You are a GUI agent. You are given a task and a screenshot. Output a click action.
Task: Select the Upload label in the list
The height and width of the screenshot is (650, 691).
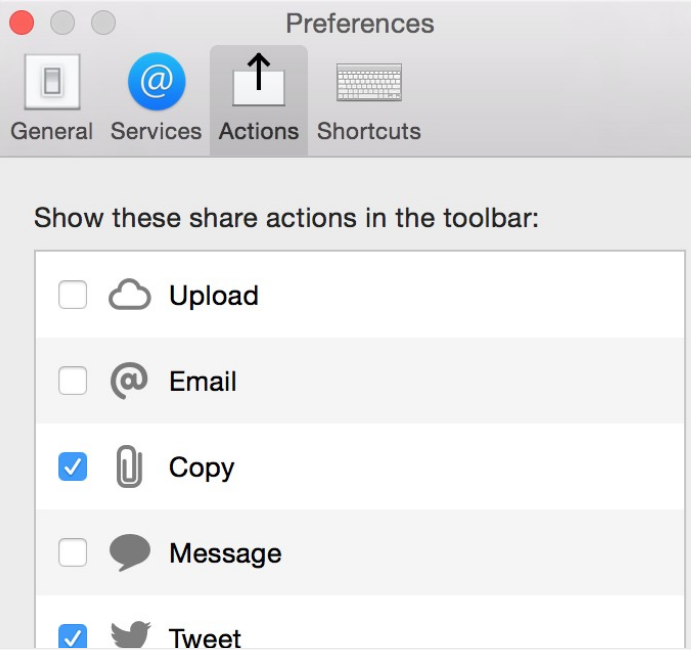coord(214,296)
